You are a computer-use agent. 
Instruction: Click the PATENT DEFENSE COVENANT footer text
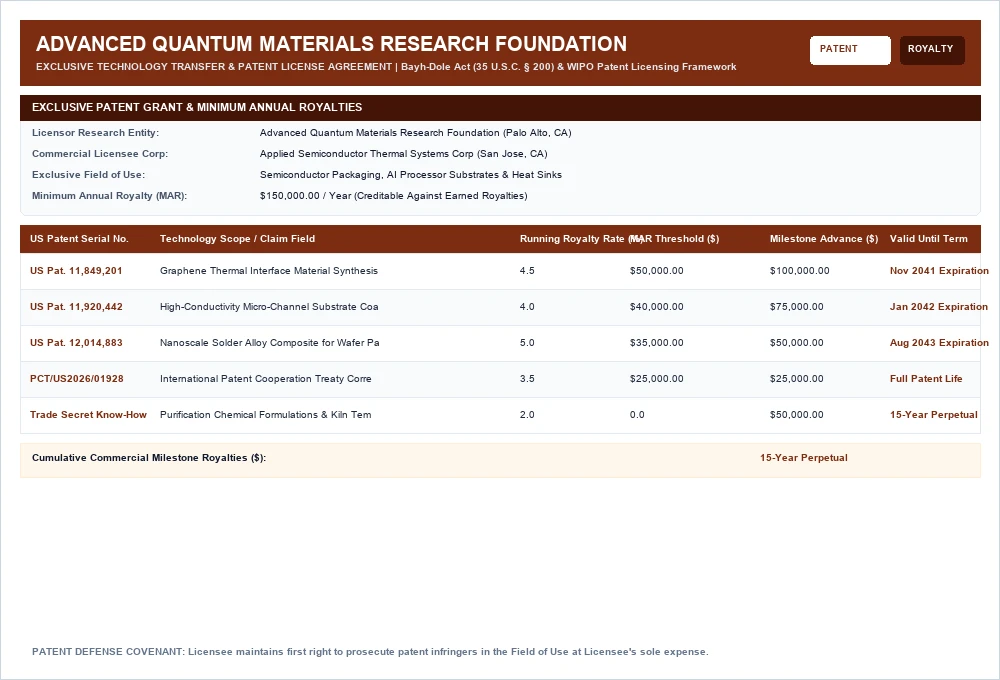[370, 652]
